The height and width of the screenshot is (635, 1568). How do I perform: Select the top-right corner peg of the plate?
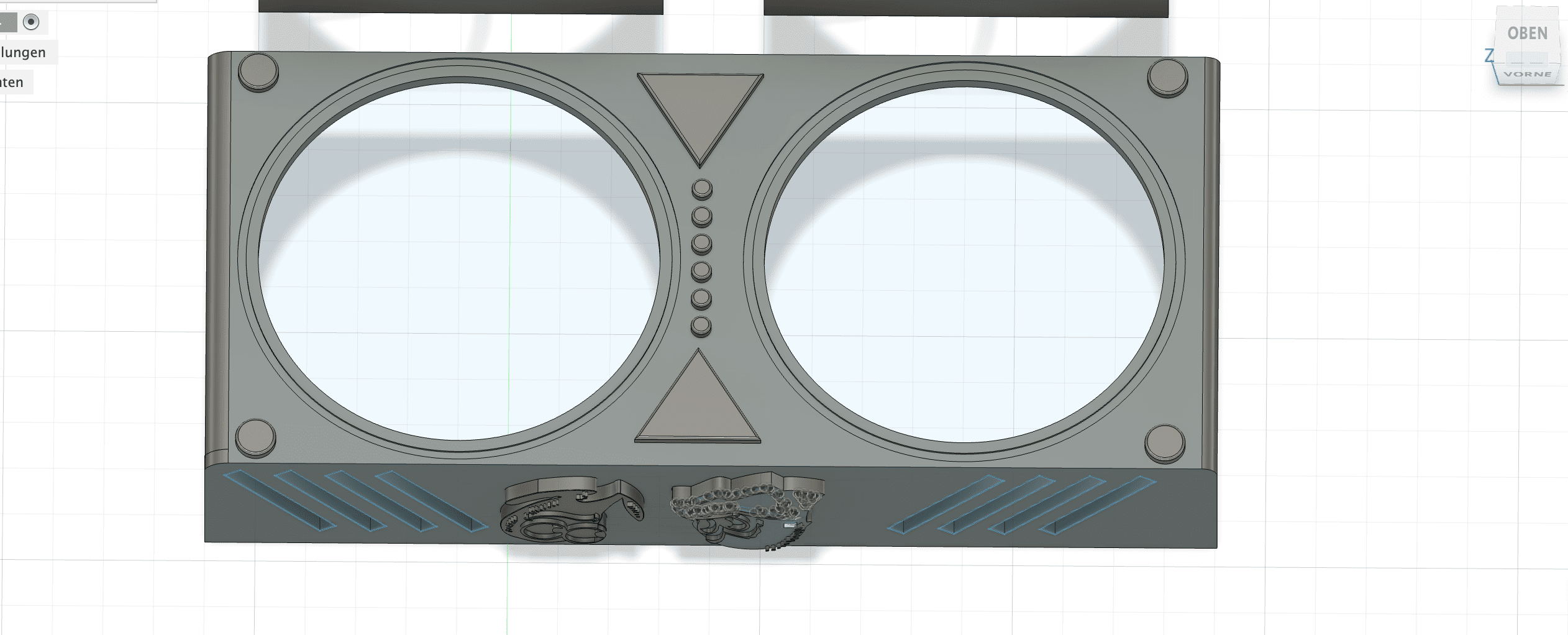pyautogui.click(x=1167, y=78)
